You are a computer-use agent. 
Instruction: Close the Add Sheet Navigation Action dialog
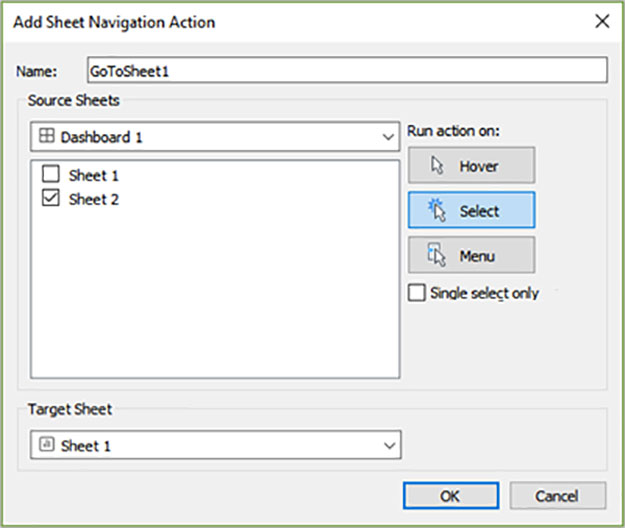coord(602,21)
